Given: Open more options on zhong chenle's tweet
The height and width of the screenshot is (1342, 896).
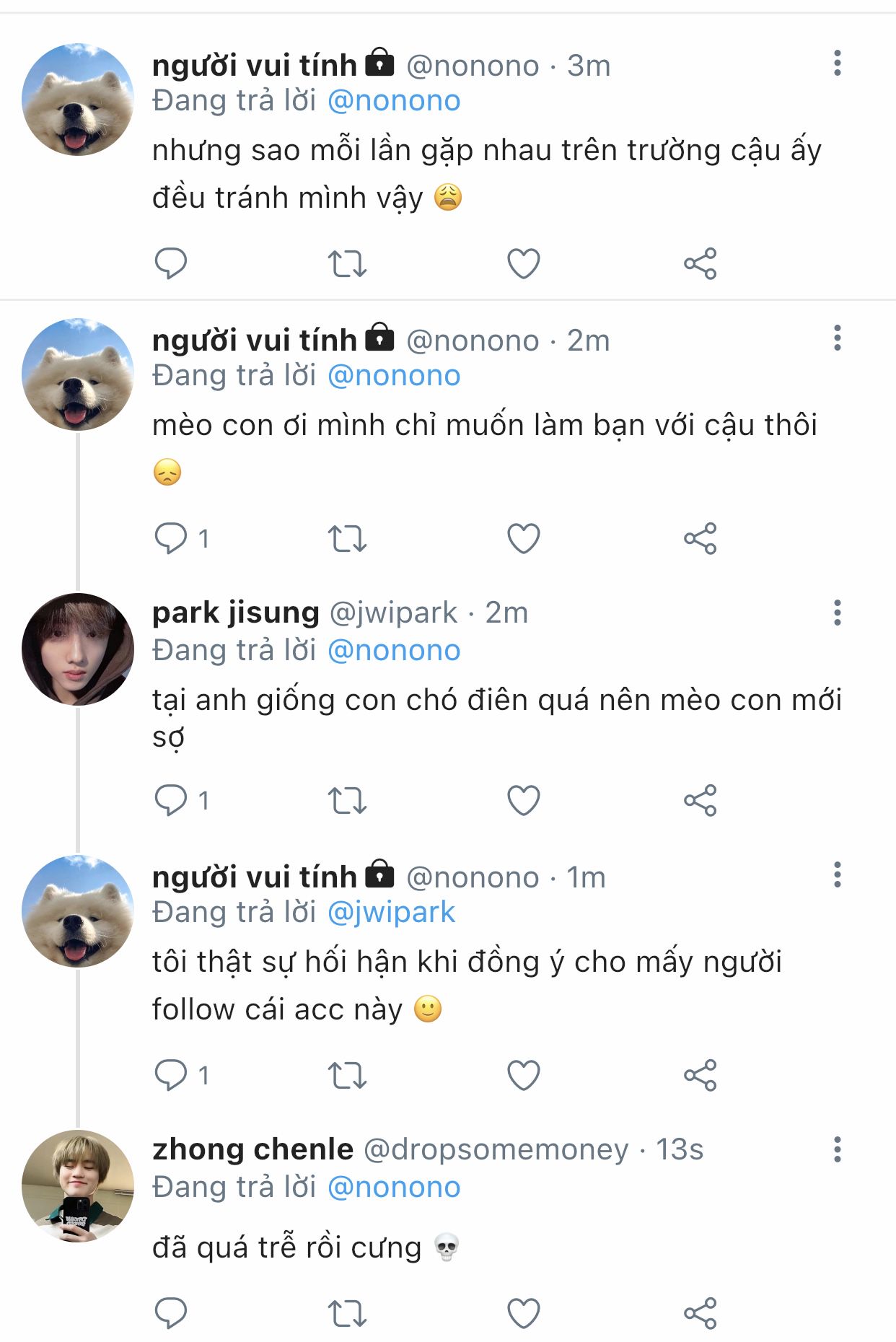Looking at the screenshot, I should [x=837, y=1149].
